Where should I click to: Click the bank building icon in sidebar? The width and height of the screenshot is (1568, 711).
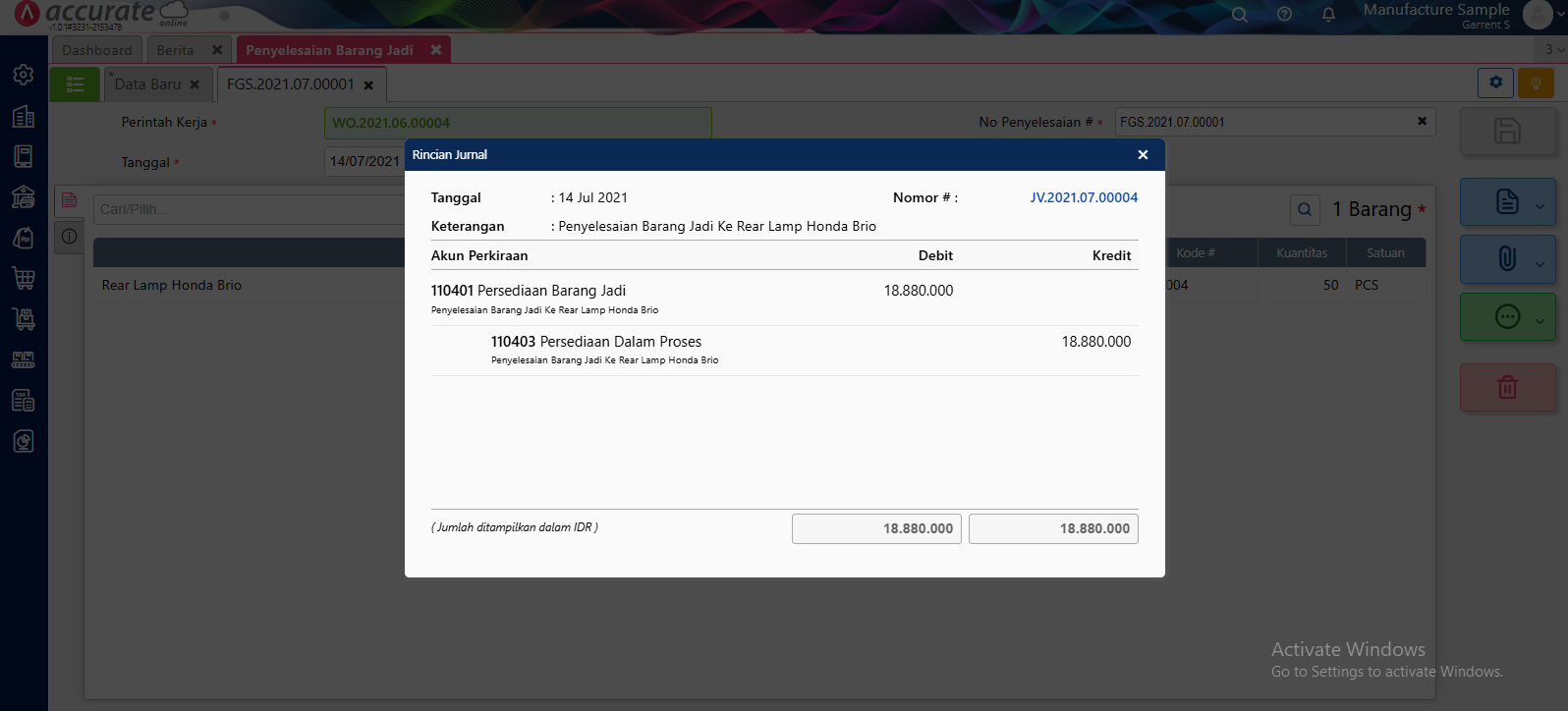24,197
